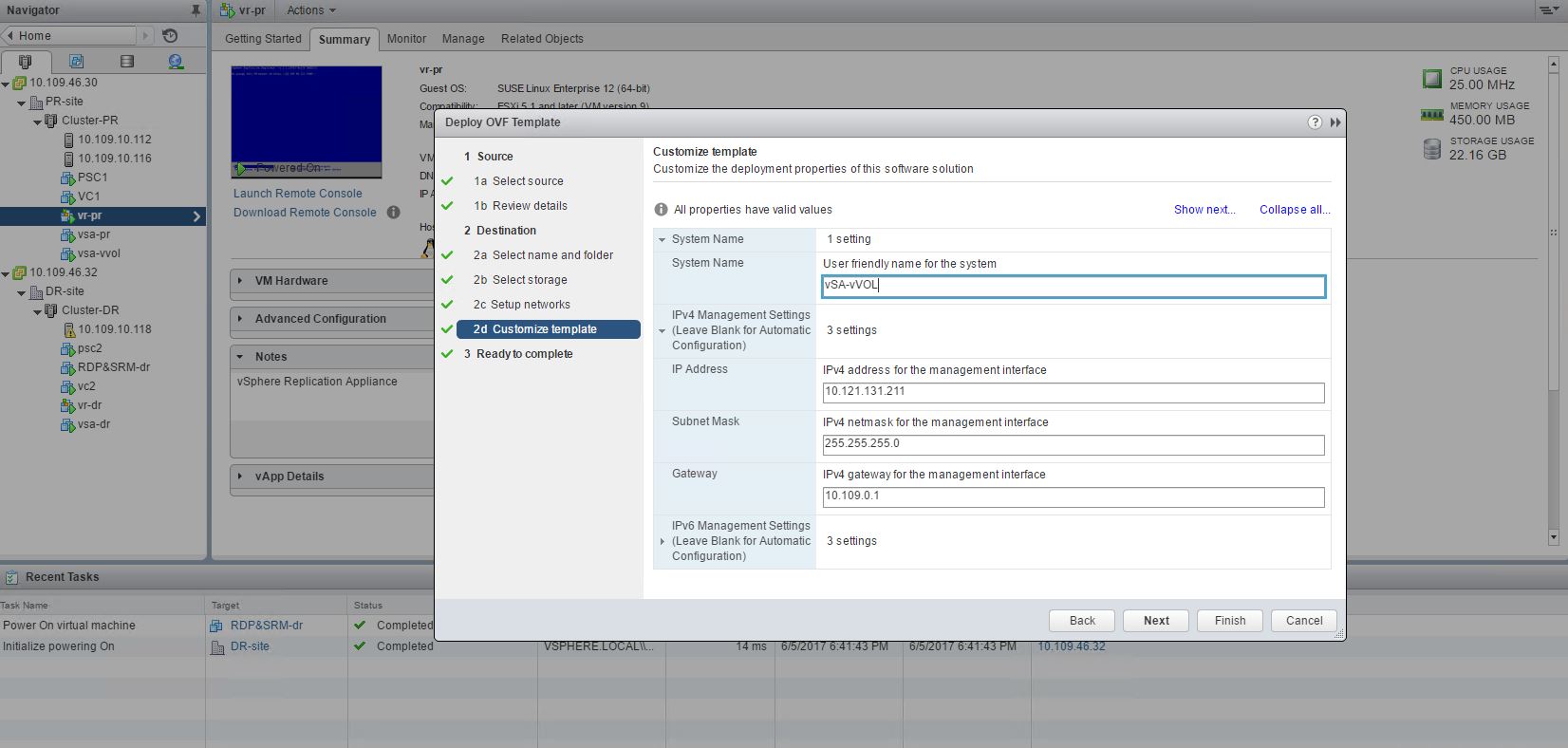This screenshot has height=748, width=1568.
Task: Select wizard step 2b Select storage
Action: tap(529, 280)
